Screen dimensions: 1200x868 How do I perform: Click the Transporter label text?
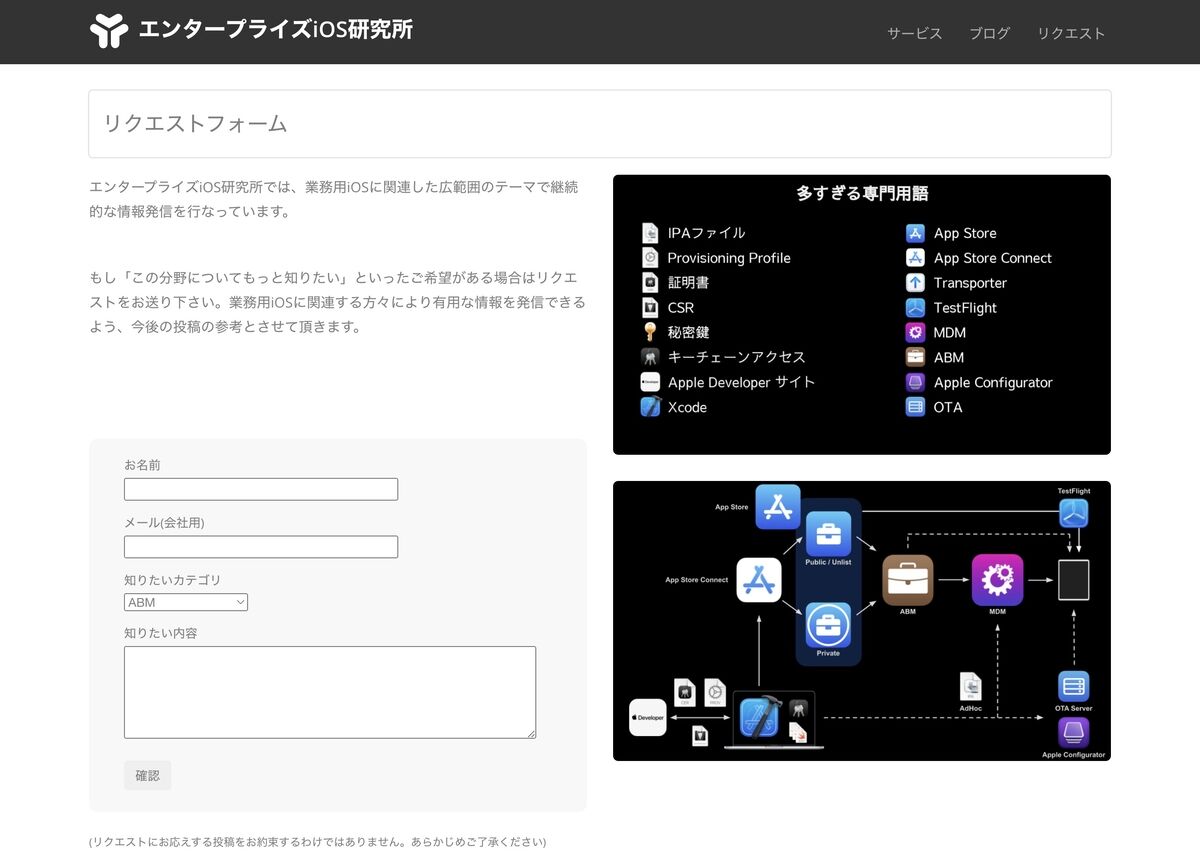pyautogui.click(x=970, y=283)
